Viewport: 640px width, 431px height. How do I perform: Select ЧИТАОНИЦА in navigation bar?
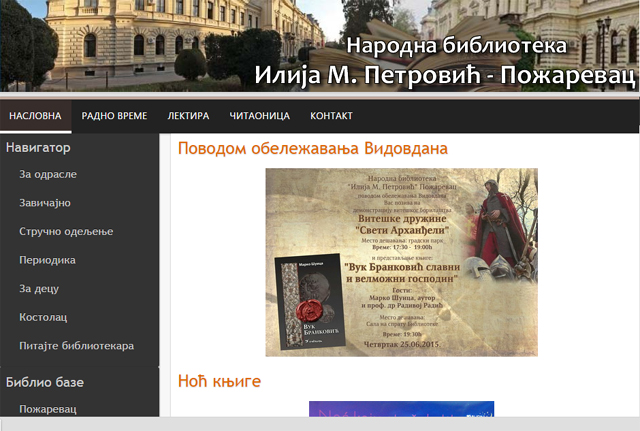(260, 116)
